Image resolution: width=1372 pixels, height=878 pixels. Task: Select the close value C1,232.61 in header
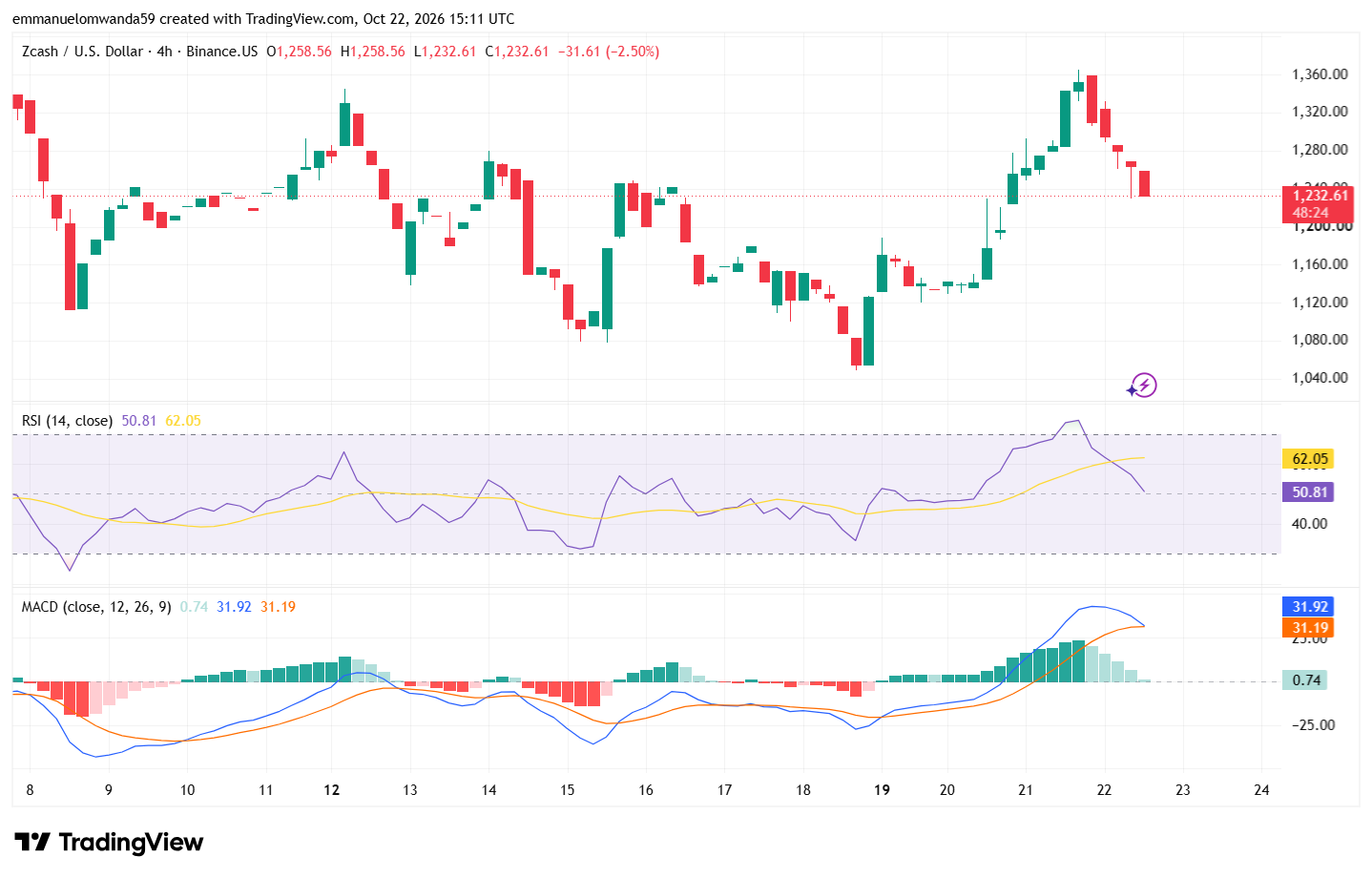click(x=517, y=52)
